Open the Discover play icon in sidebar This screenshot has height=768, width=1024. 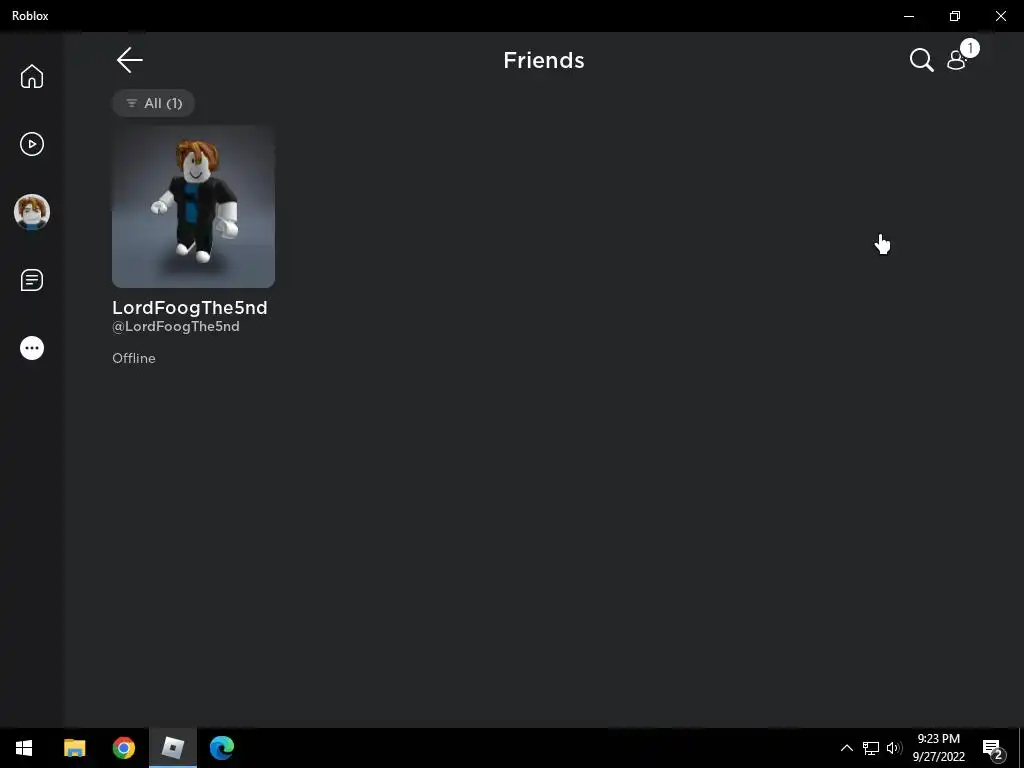[31, 144]
